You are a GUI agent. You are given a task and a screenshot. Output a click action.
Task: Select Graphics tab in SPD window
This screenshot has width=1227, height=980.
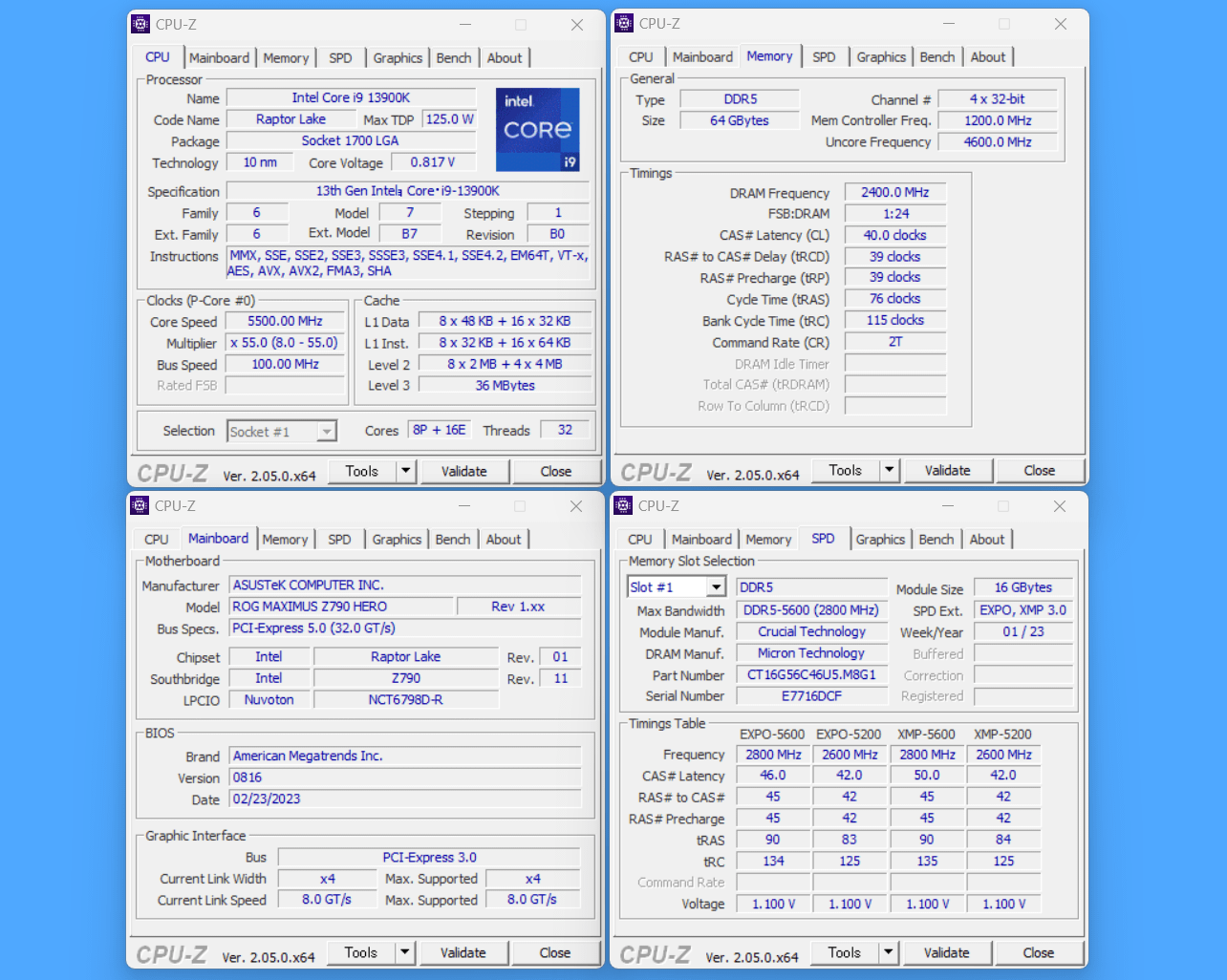click(x=880, y=540)
